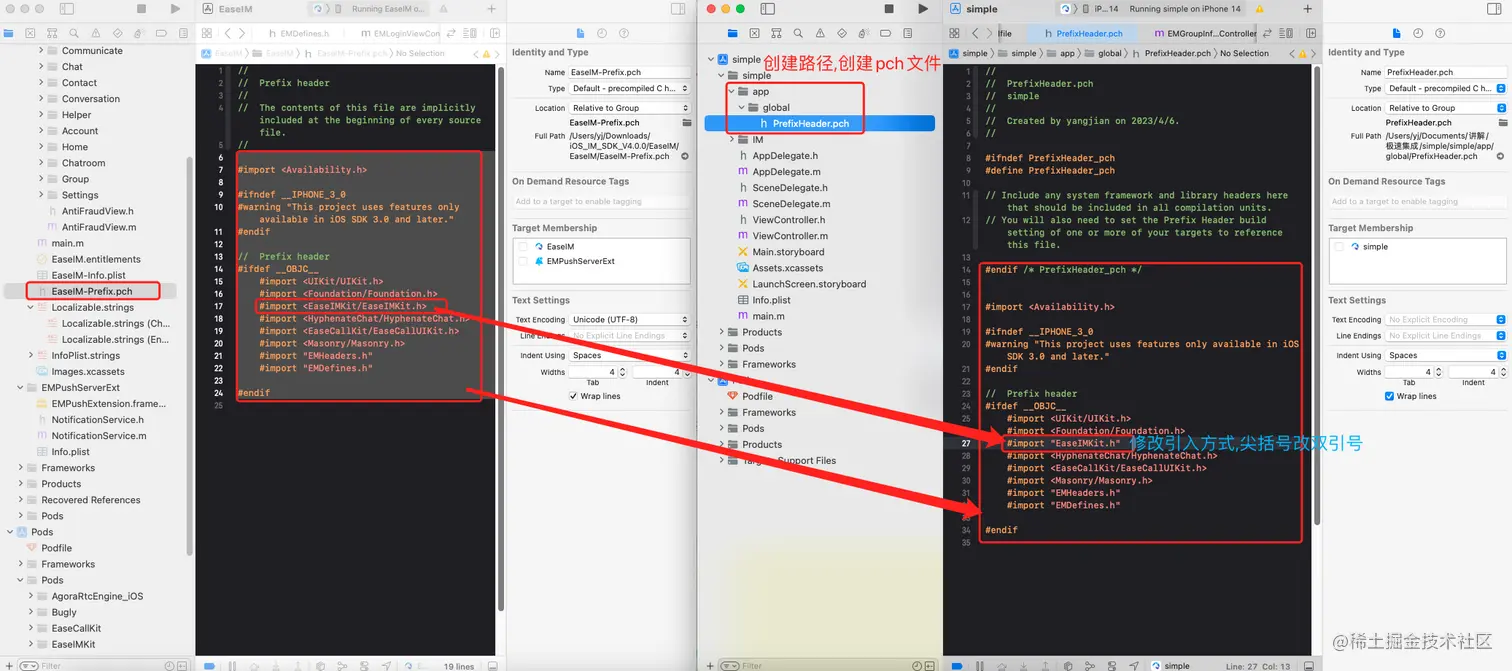
Task: Open Podfile in simple navigator
Action: coord(757,396)
